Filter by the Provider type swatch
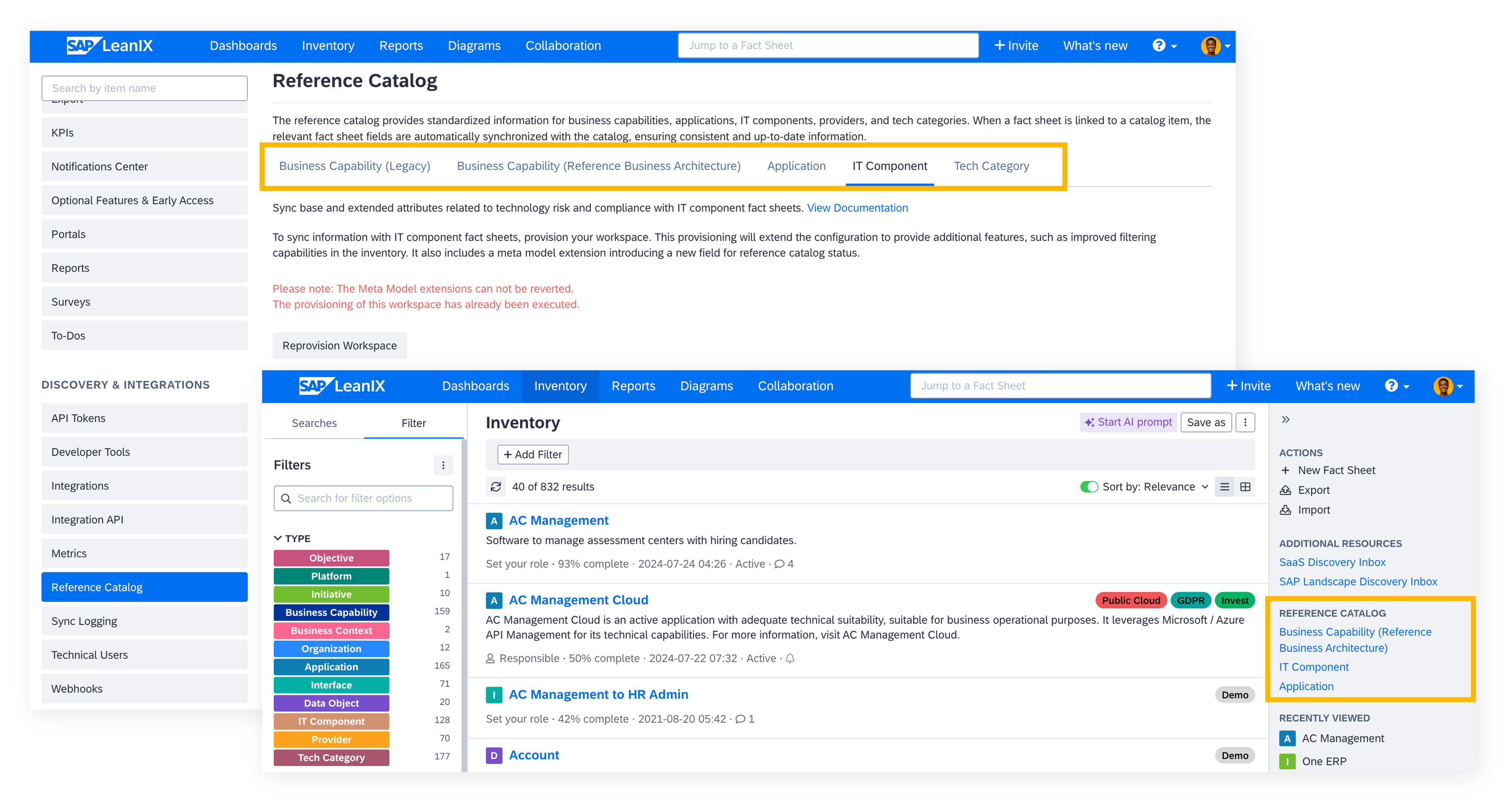1512x810 pixels. point(331,739)
